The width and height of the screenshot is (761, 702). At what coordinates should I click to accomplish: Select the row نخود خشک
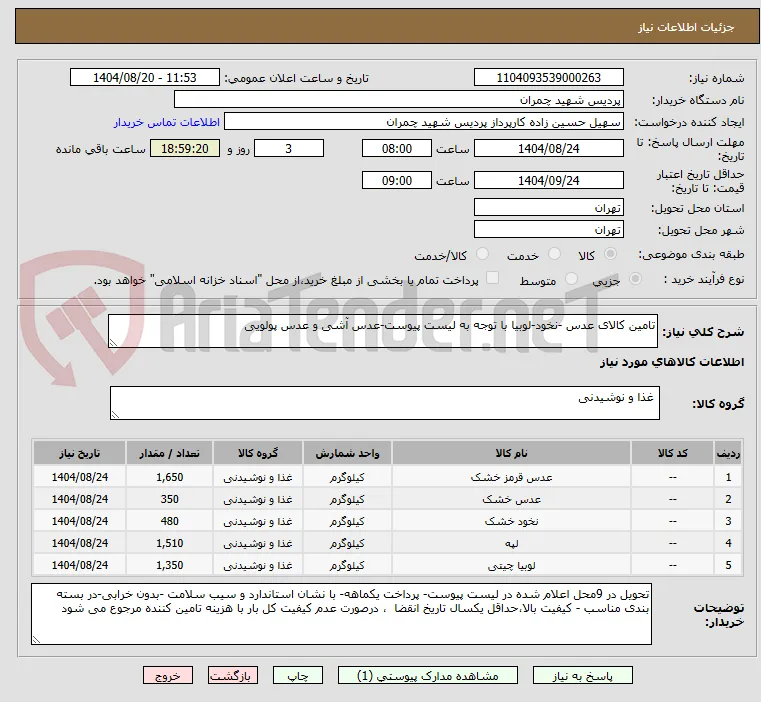click(388, 521)
